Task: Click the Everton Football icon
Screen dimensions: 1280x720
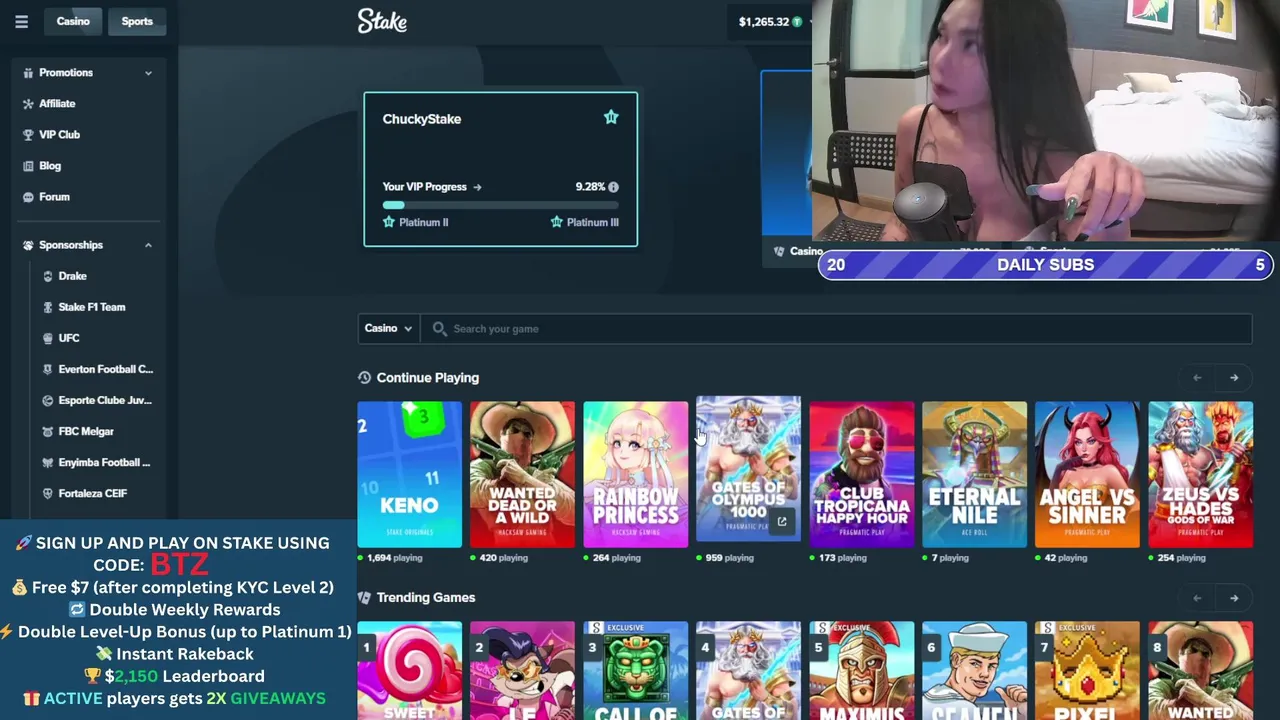Action: coord(48,369)
